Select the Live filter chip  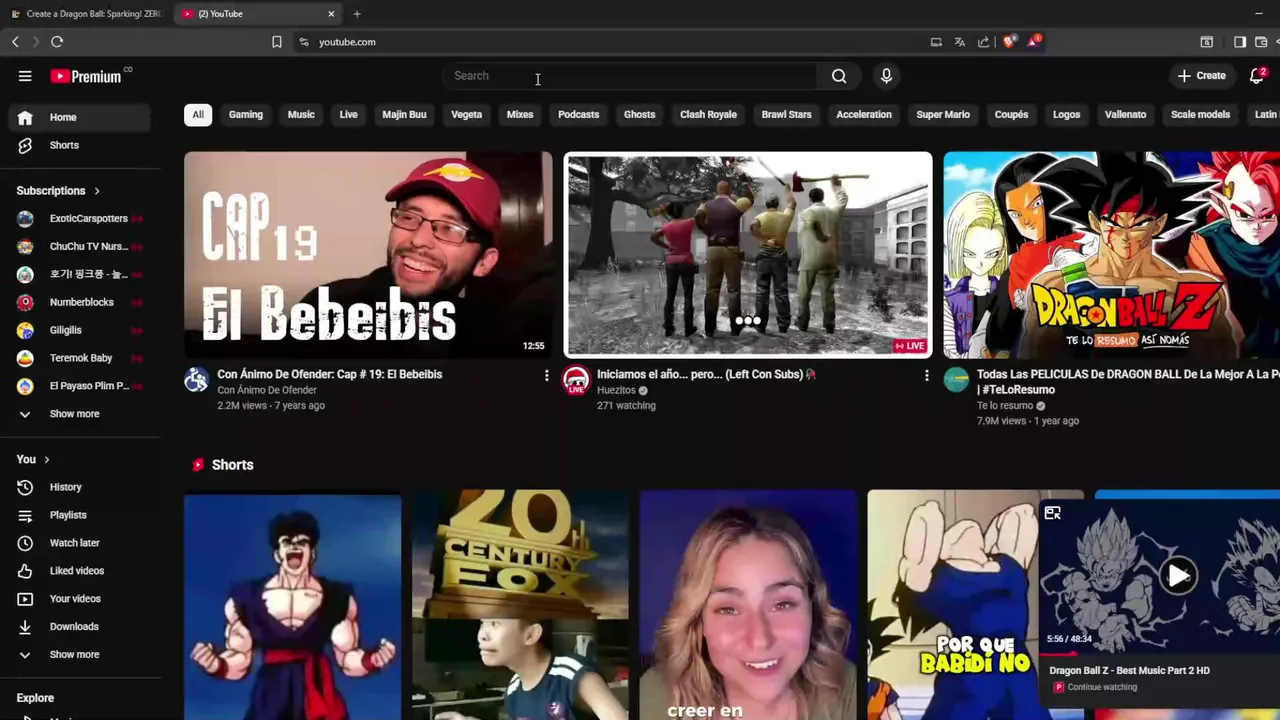pyautogui.click(x=348, y=115)
